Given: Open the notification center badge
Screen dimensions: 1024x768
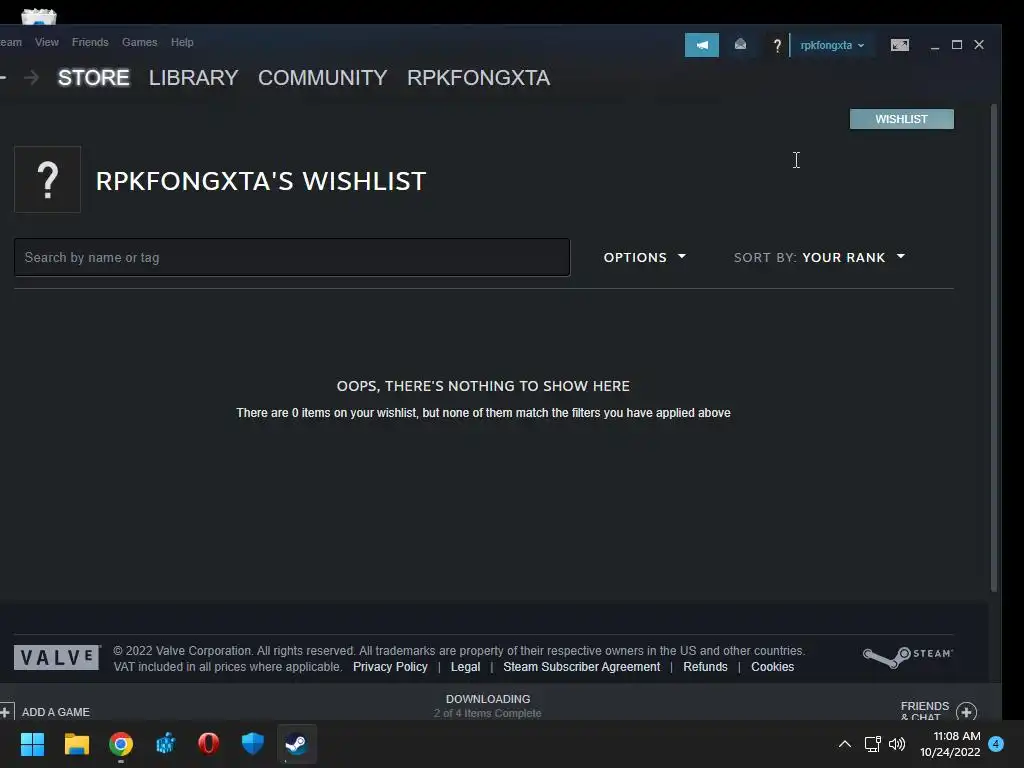Looking at the screenshot, I should tap(996, 744).
